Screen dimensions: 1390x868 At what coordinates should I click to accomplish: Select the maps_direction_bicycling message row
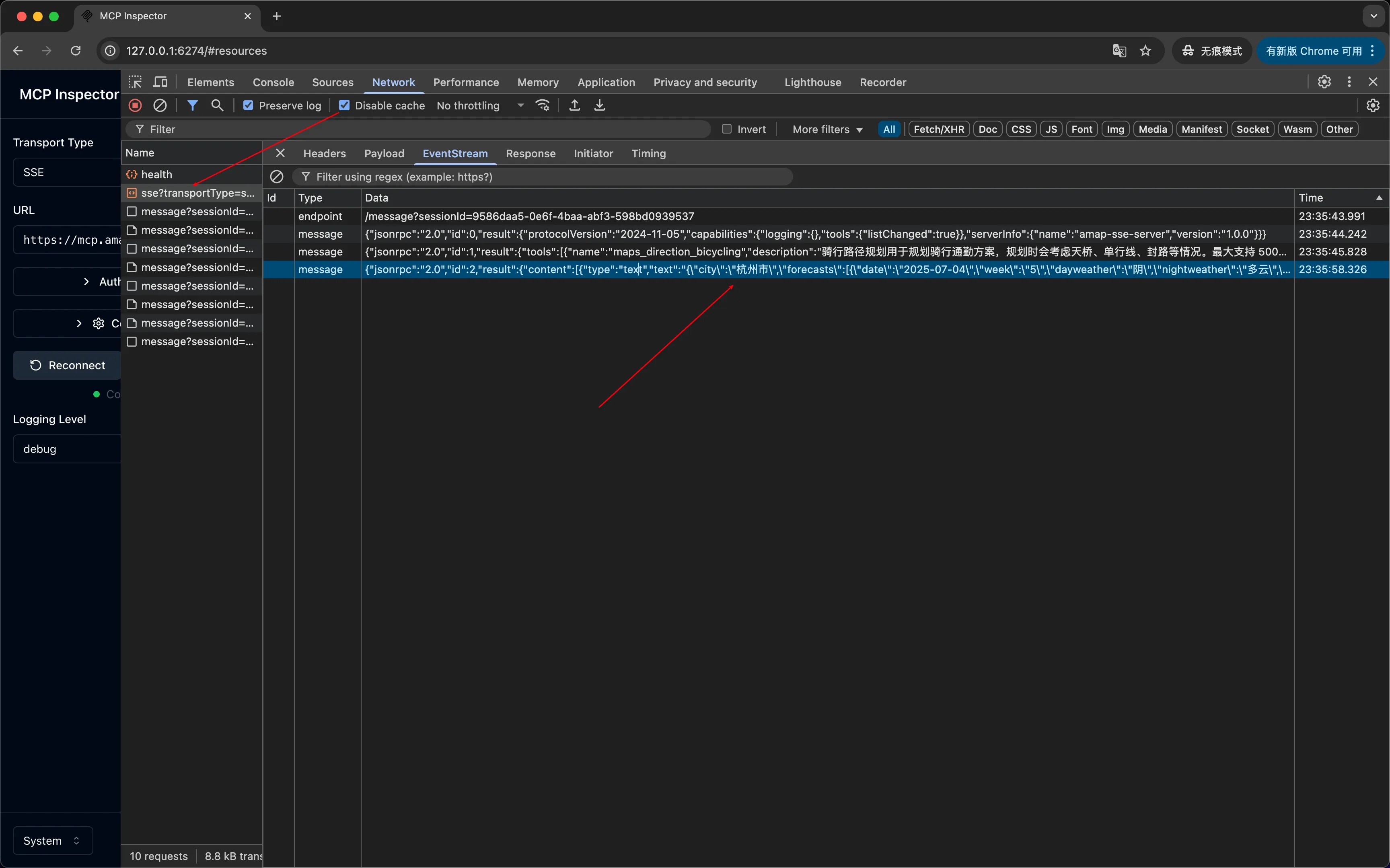[826, 251]
